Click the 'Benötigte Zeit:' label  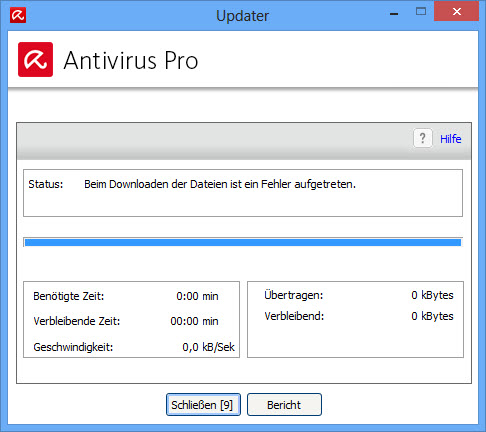pyautogui.click(x=69, y=296)
